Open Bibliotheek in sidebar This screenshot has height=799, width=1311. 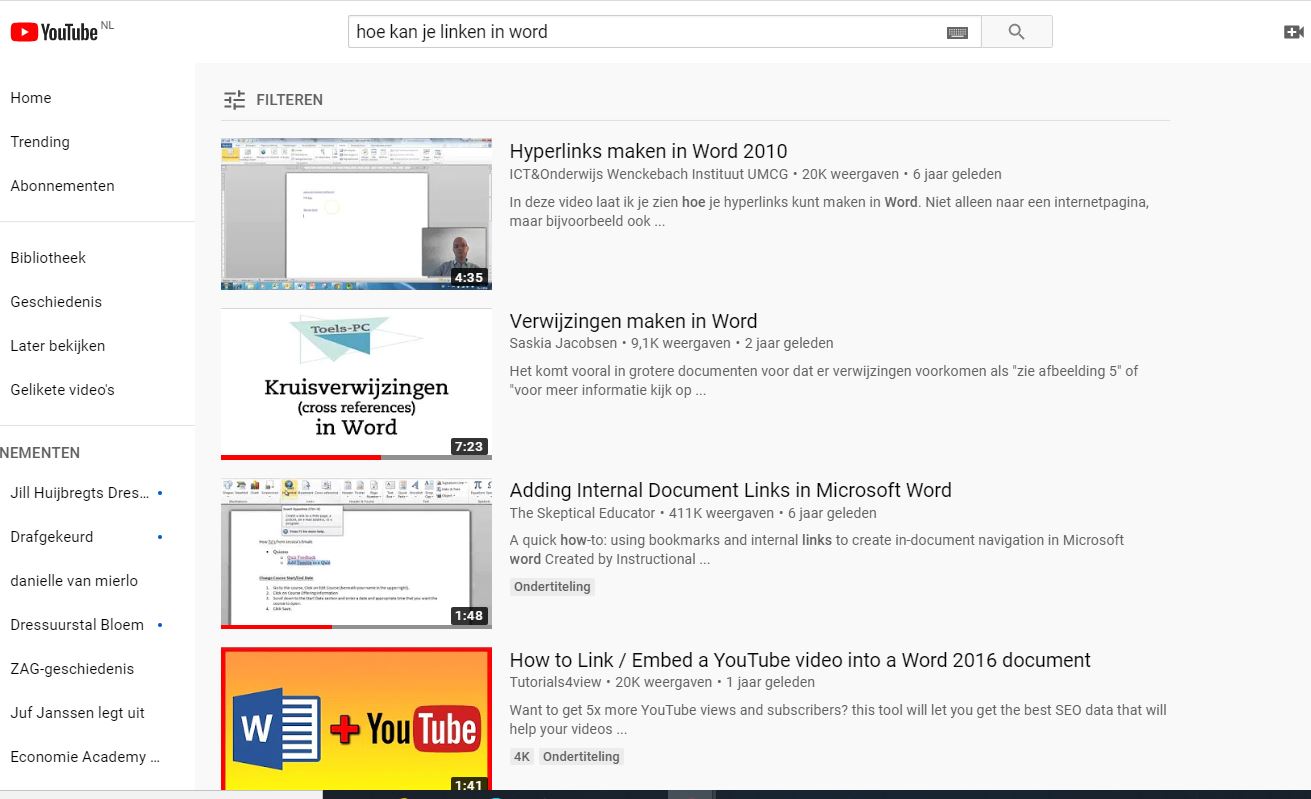(48, 258)
